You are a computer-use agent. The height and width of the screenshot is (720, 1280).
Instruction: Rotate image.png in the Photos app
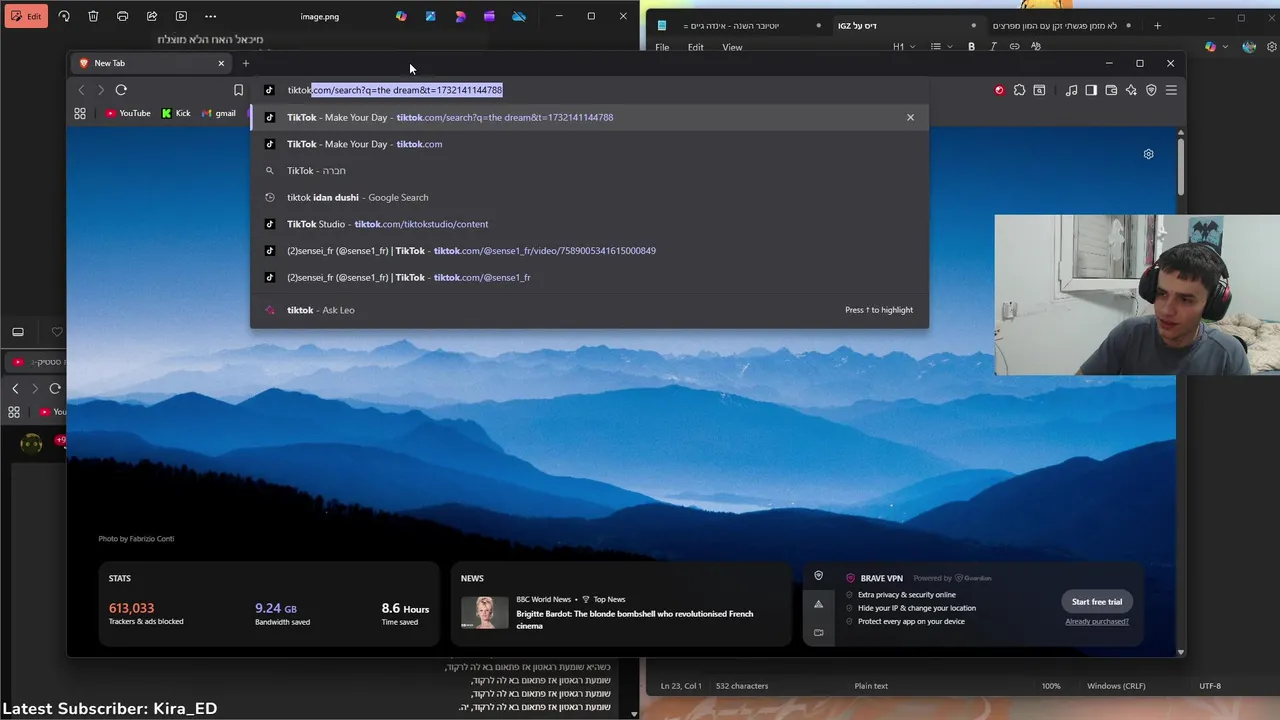coord(64,16)
